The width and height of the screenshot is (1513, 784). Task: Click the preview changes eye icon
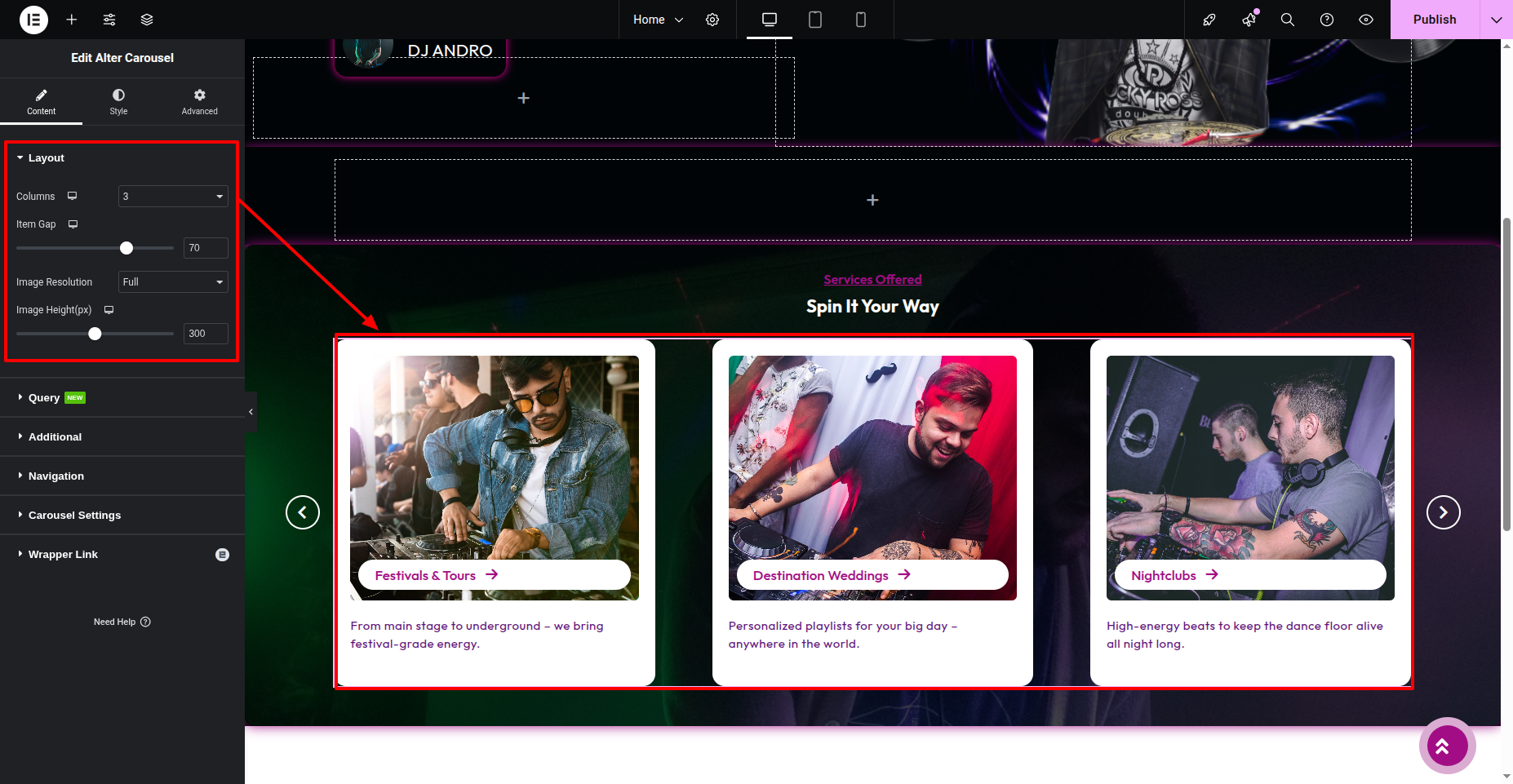[x=1366, y=20]
